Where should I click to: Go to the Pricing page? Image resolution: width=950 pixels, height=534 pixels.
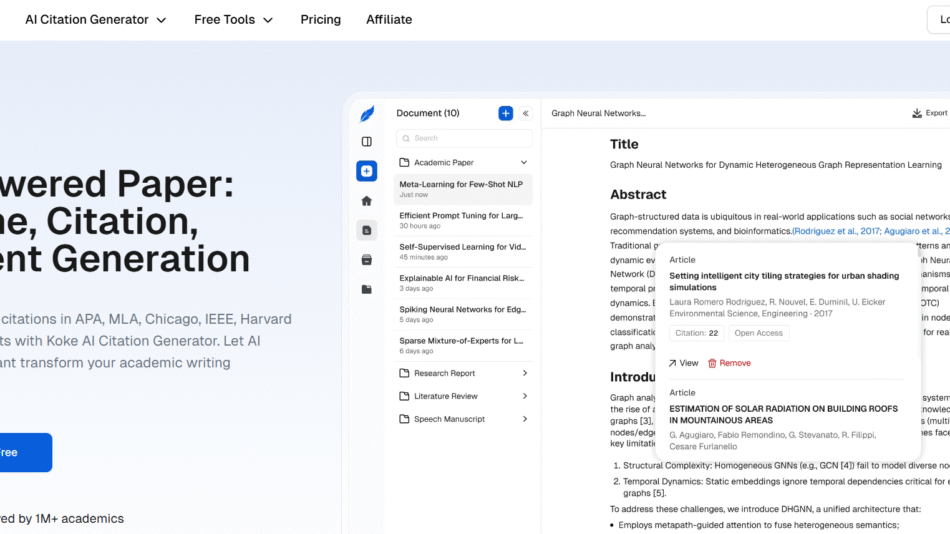[x=320, y=20]
